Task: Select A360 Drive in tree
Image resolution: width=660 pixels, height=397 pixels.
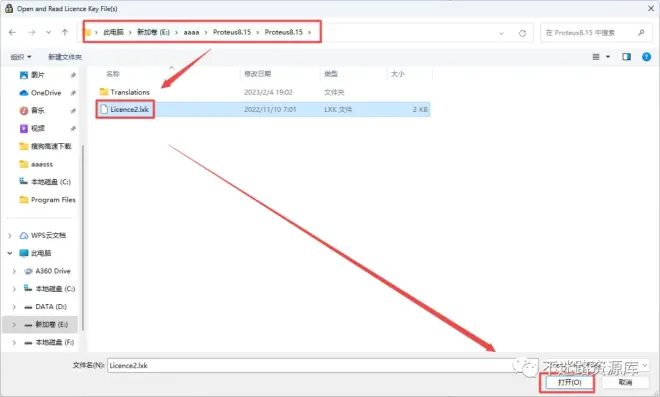Action: 53,271
